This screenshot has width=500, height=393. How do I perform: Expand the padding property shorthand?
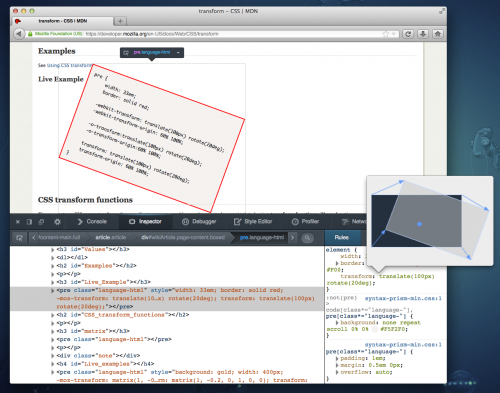tap(337, 358)
